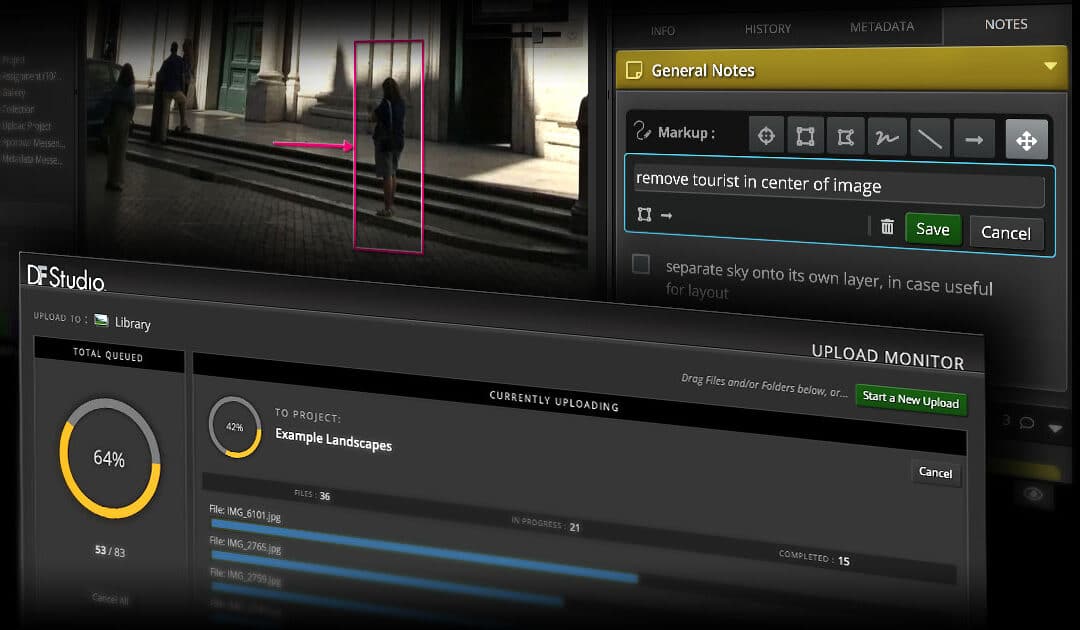
Task: Open the HISTORY tab
Action: 767,29
